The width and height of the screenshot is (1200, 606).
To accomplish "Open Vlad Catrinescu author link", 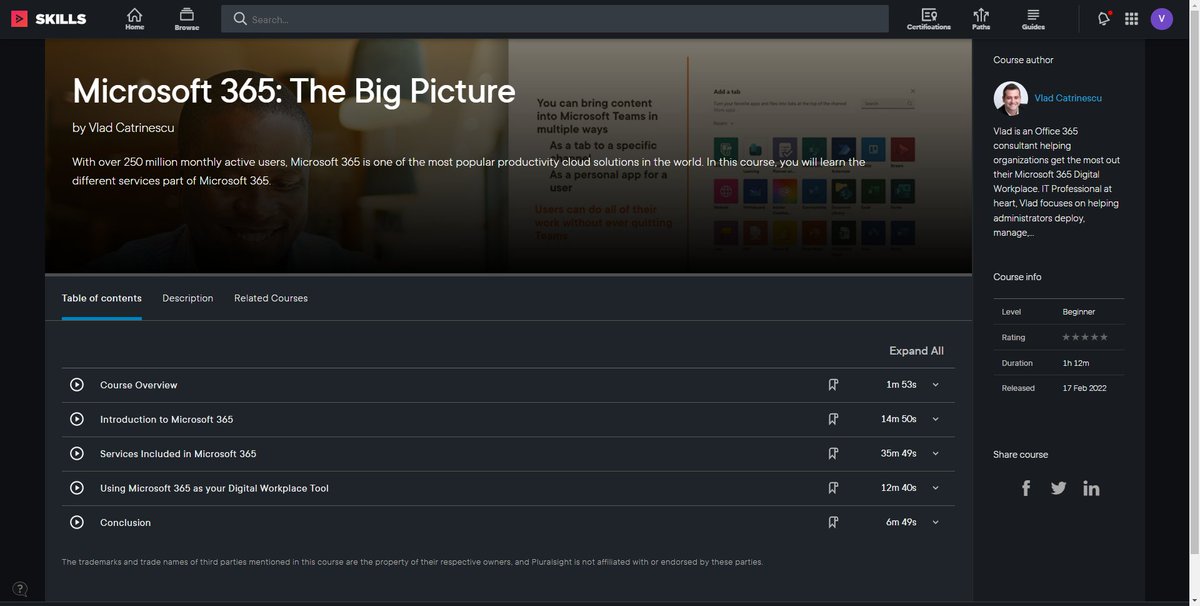I will click(x=1069, y=98).
